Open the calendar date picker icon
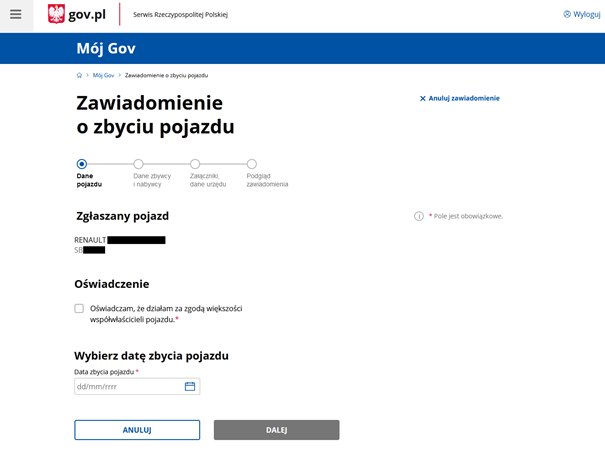This screenshot has height=451, width=605. [x=190, y=386]
